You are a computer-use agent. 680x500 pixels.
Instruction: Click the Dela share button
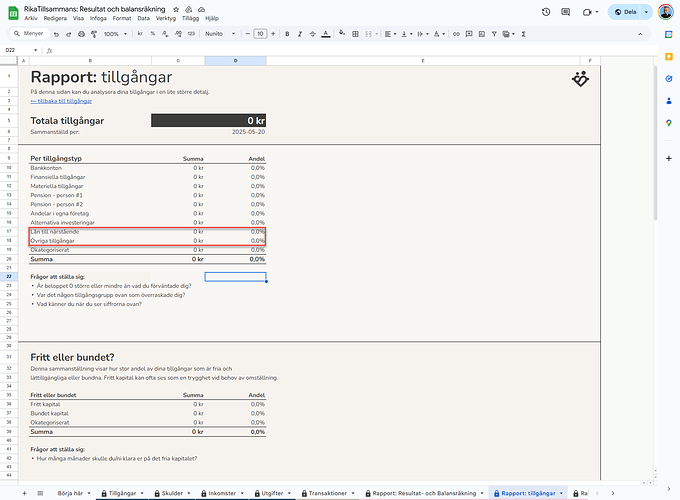click(625, 12)
